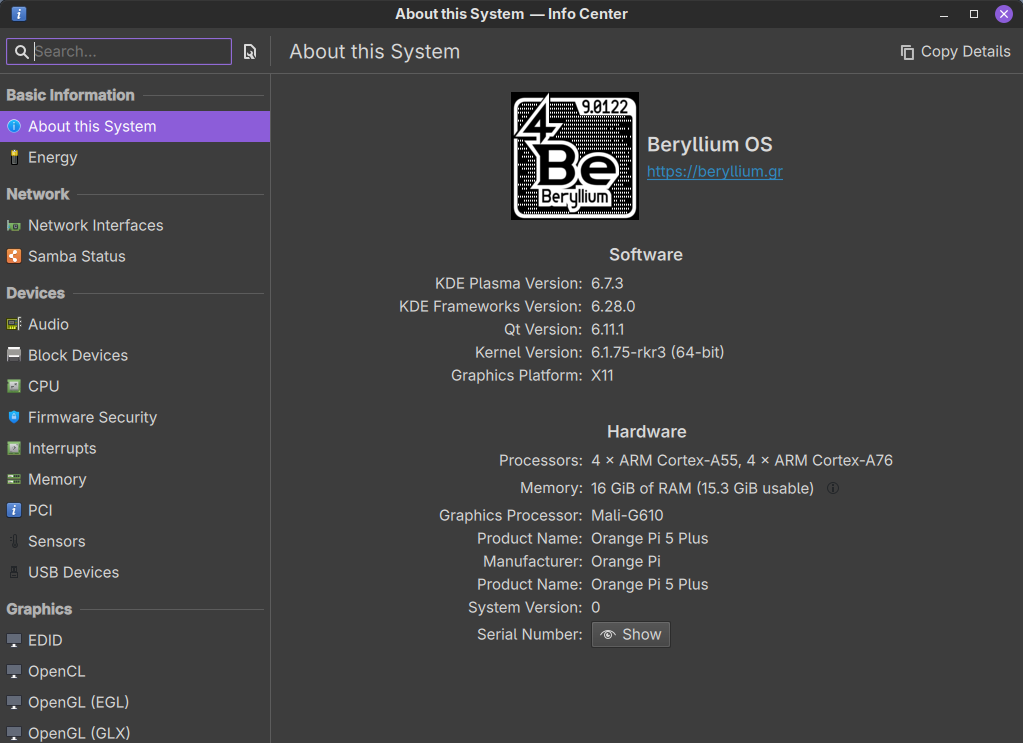Click the "6.11.1" Qt version value
The height and width of the screenshot is (743, 1023).
(607, 329)
